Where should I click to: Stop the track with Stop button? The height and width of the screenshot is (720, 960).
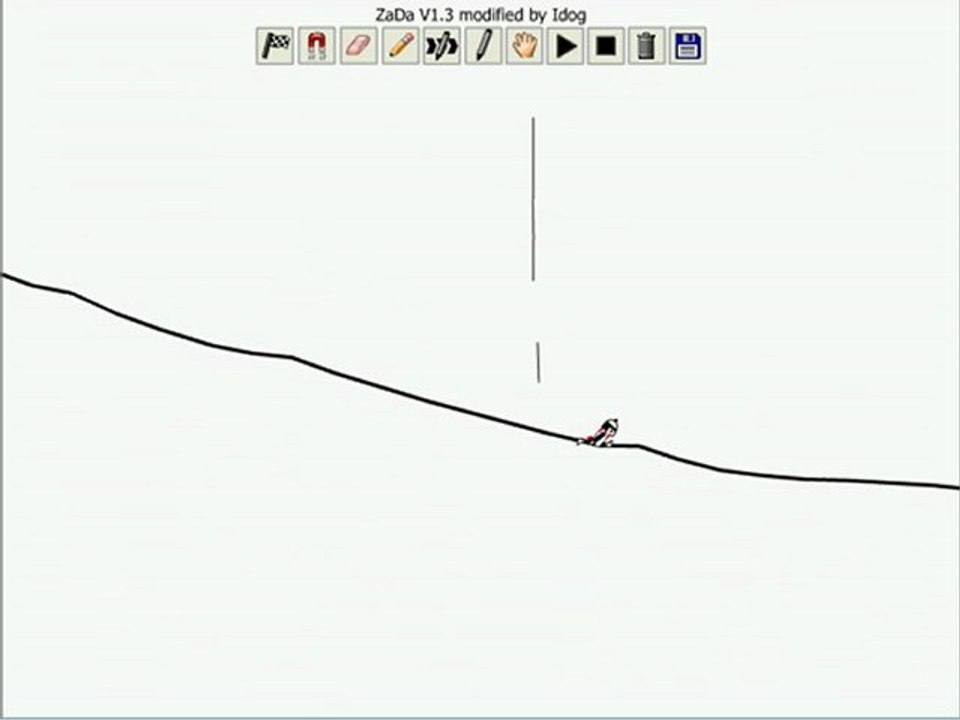(606, 46)
